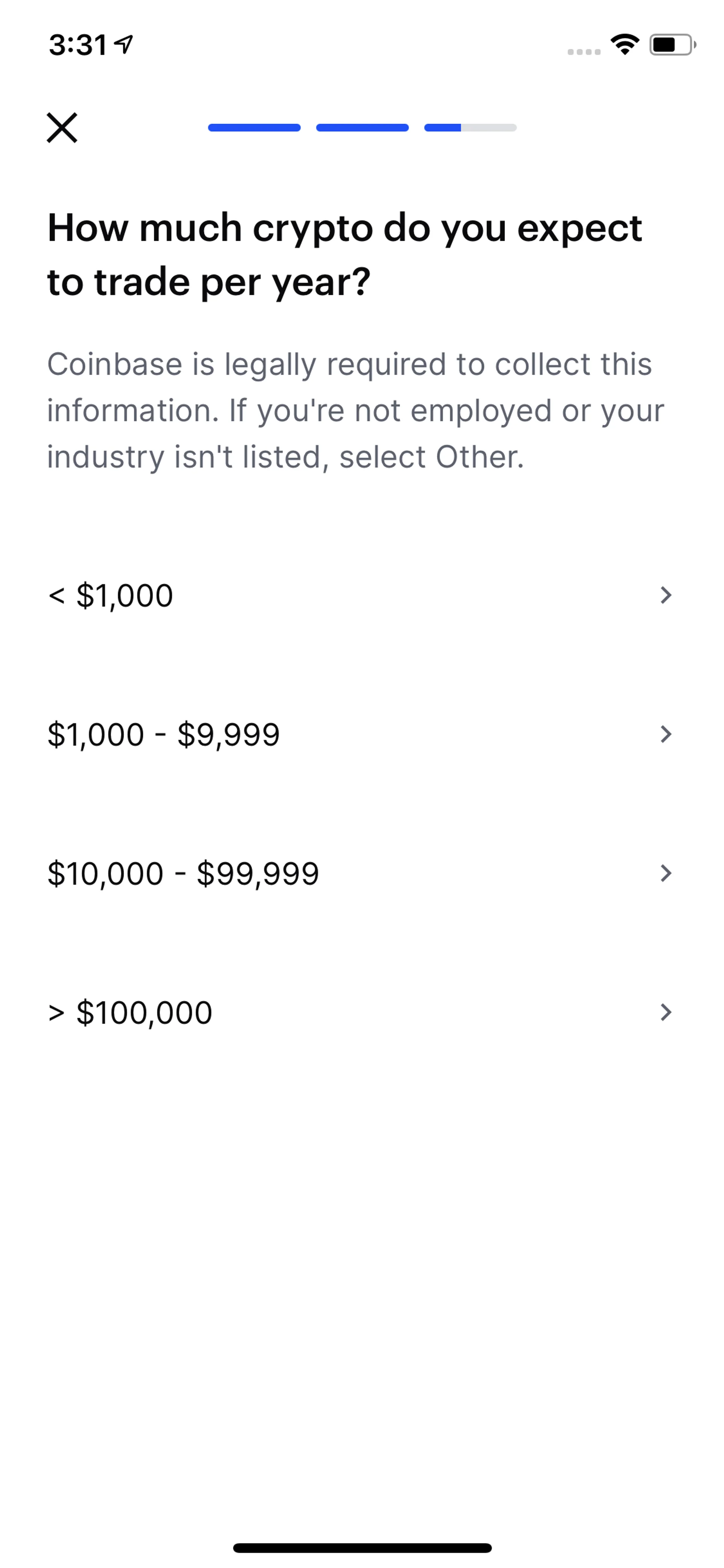Tap the 'Coinbase is legally required' description

click(x=355, y=410)
